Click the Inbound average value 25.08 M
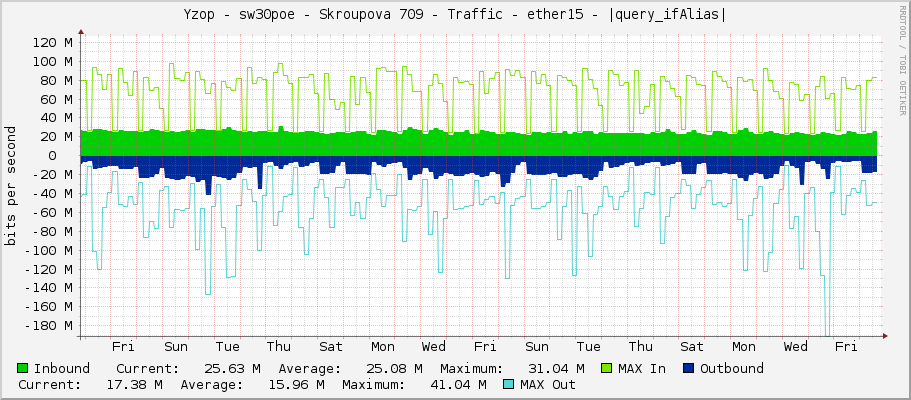Viewport: 911px width, 400px height. 394,369
